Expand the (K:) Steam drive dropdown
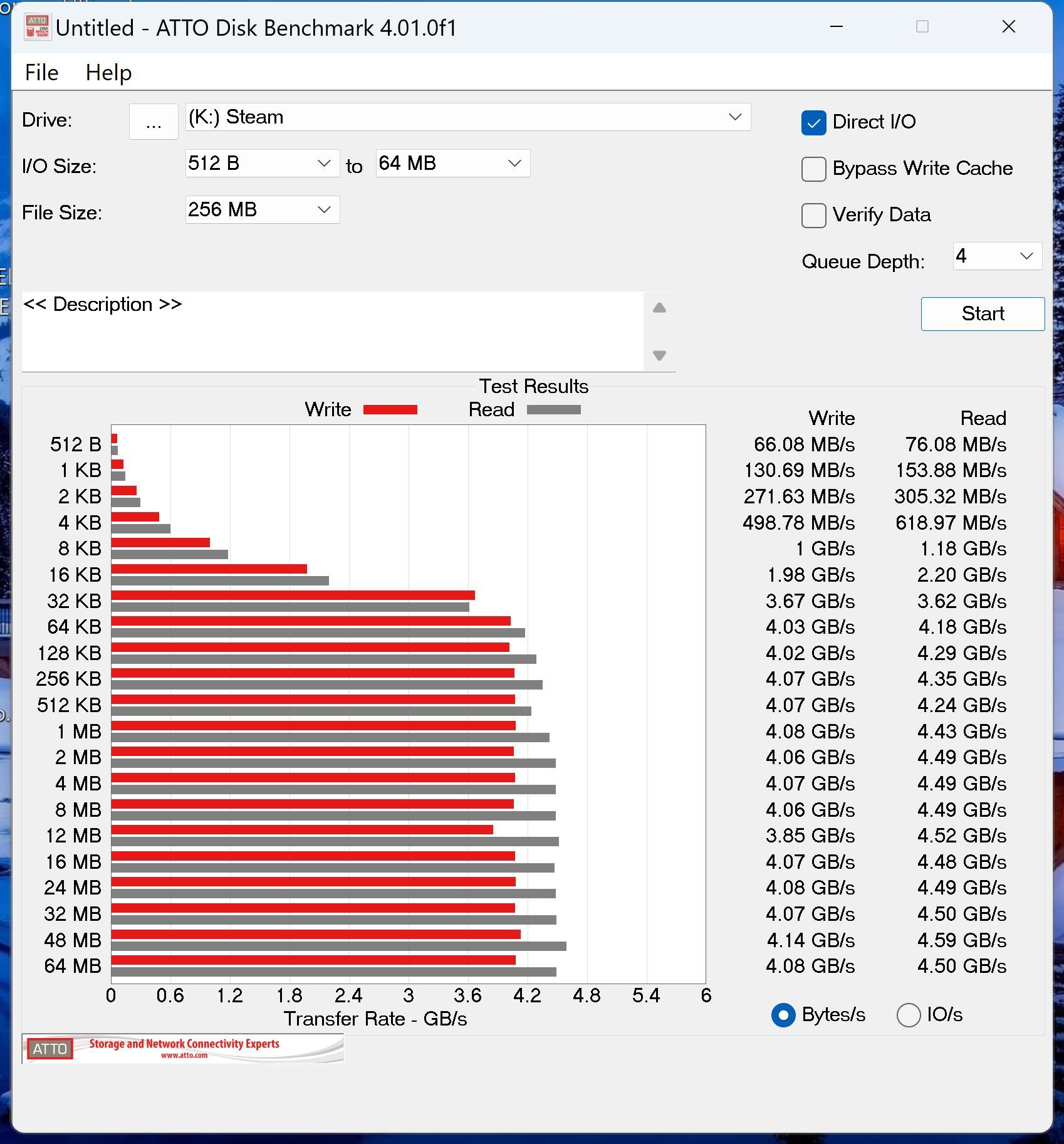 tap(468, 117)
